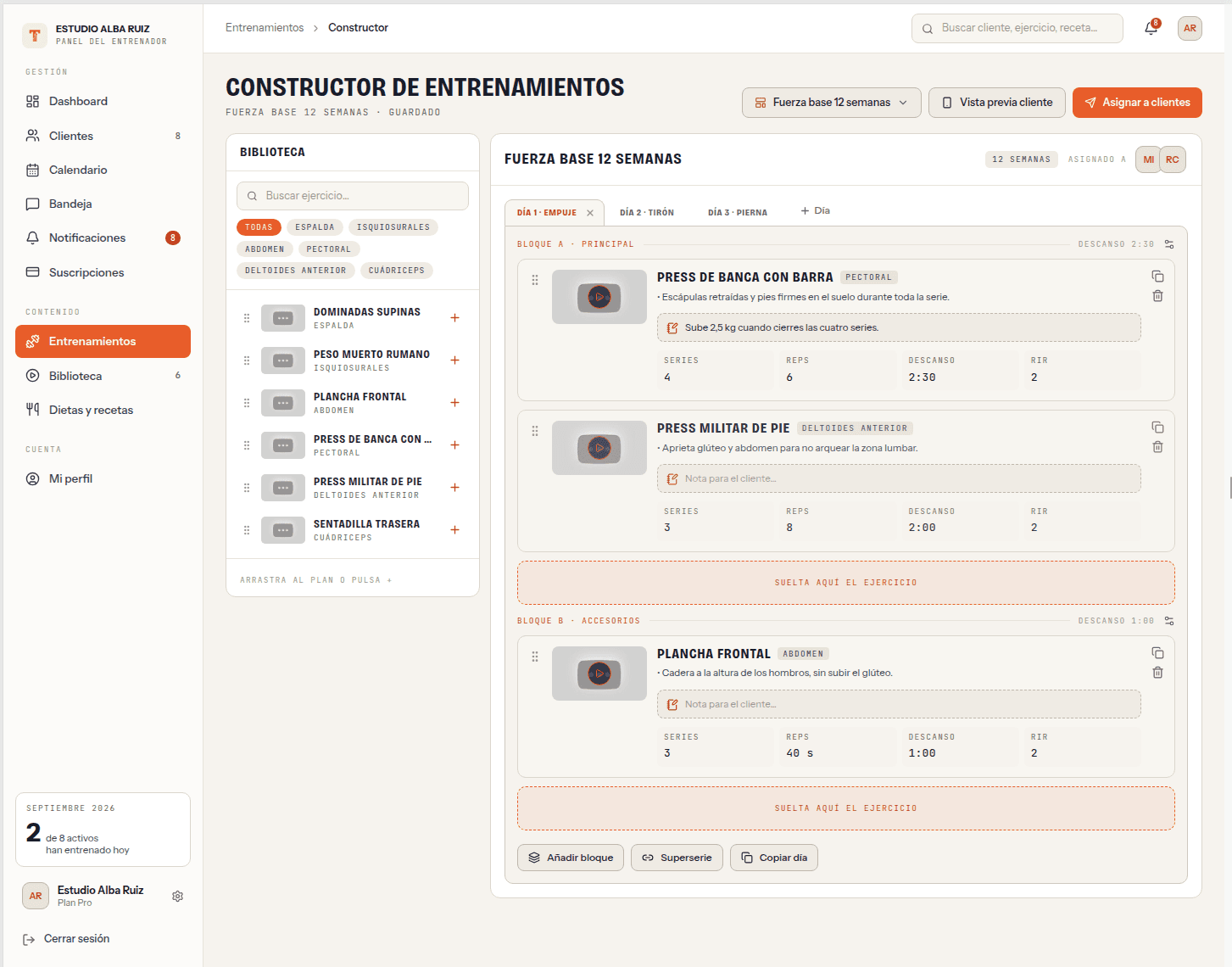1232x967 pixels.
Task: Add Peso muerto rumano with plus icon
Action: point(454,361)
